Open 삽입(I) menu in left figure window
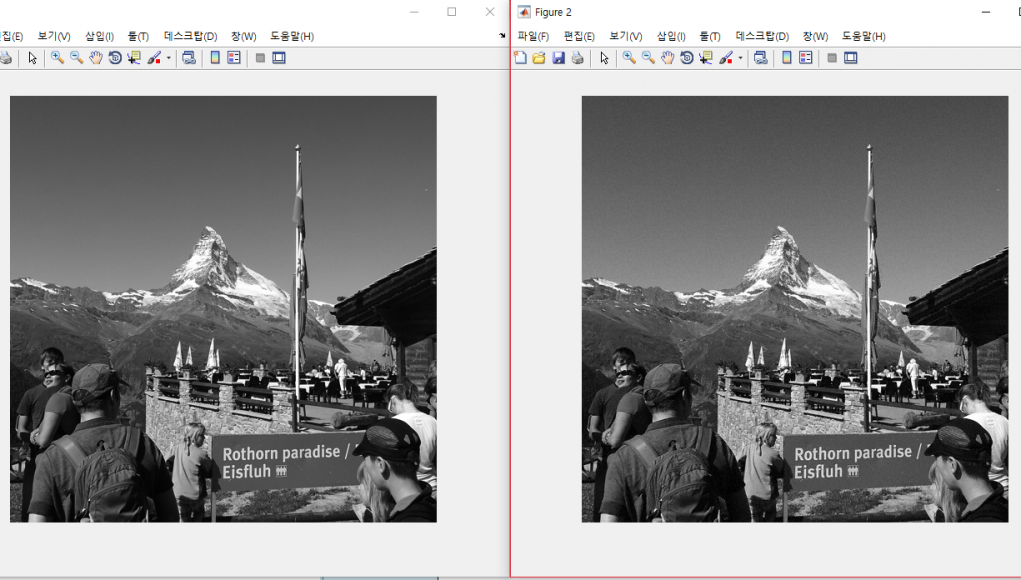 coord(99,36)
